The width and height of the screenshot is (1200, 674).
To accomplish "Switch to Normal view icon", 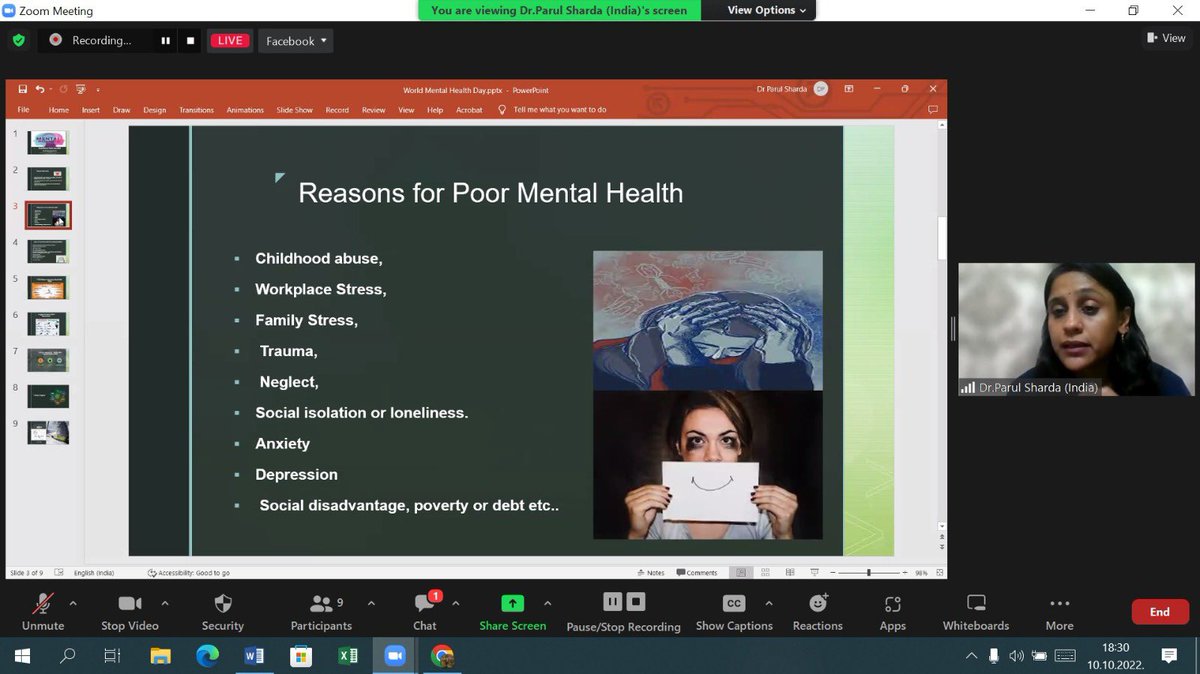I will pos(741,573).
